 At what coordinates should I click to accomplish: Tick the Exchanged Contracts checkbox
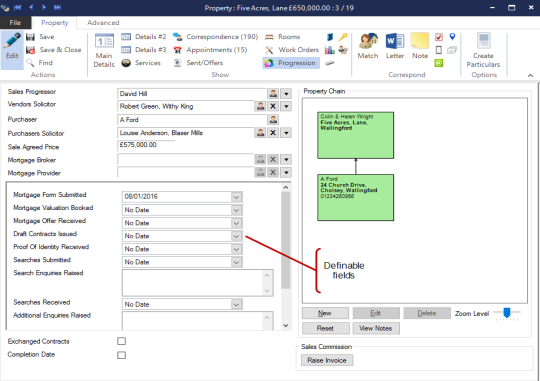tap(121, 341)
